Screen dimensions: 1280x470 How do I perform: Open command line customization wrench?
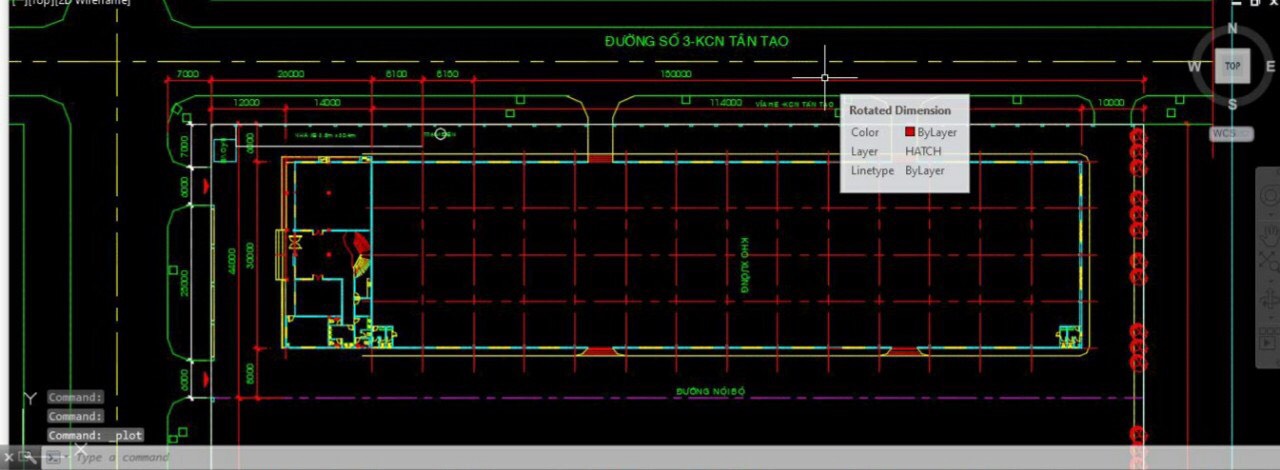30,458
